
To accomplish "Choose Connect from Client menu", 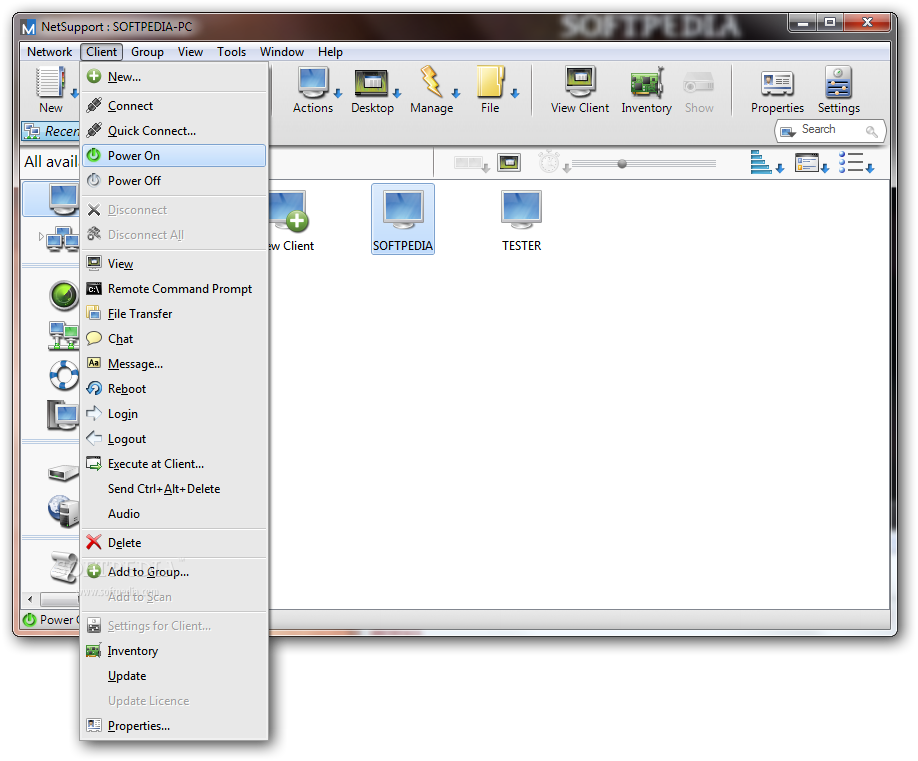I will pyautogui.click(x=174, y=106).
